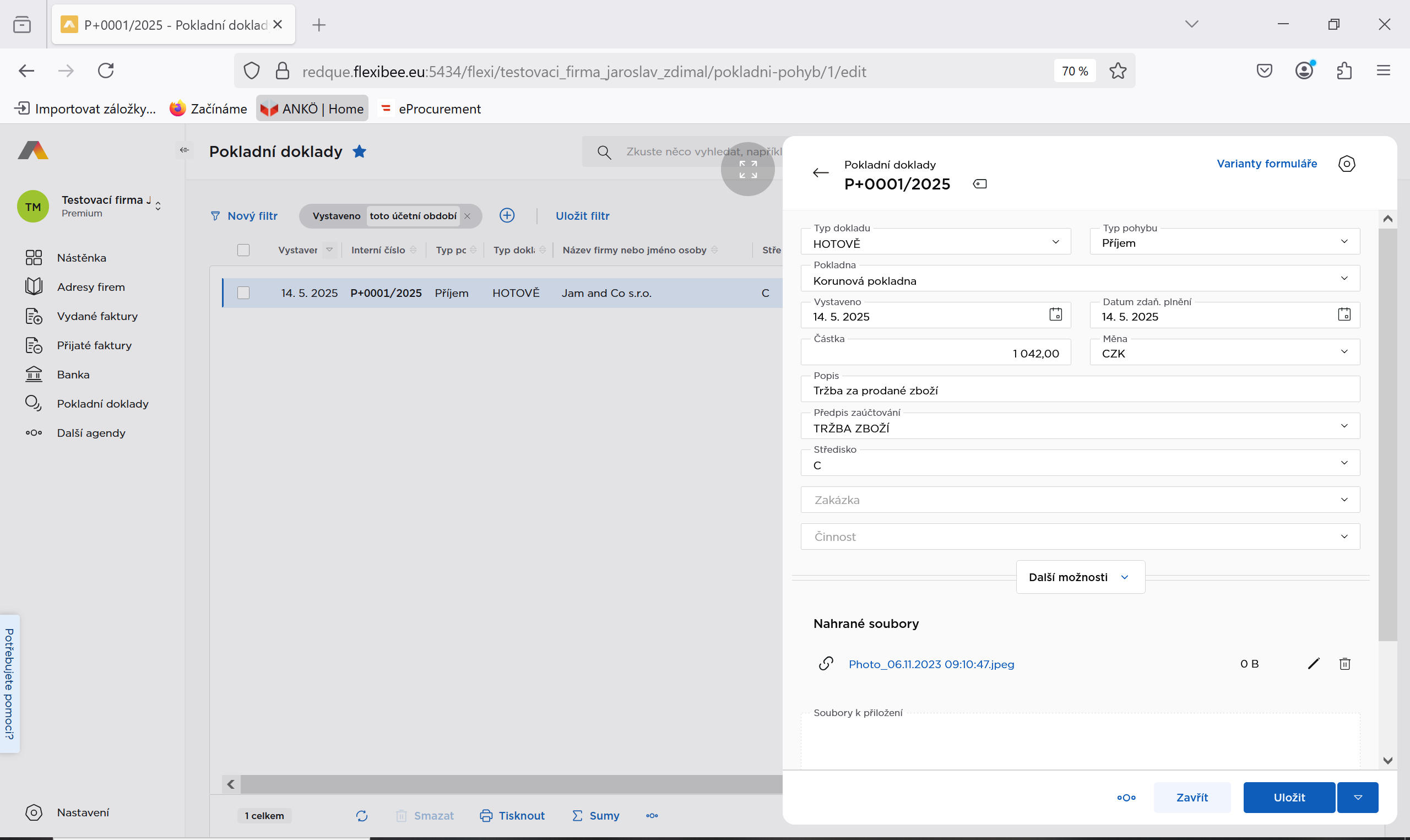Delete the uploaded Photo jpeg file
1410x840 pixels.
tap(1344, 664)
